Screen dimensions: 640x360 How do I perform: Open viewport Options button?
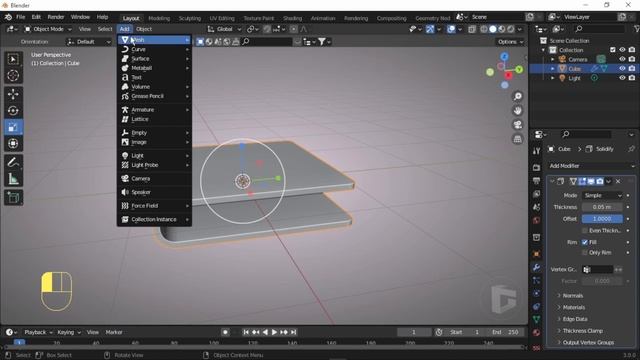pos(510,42)
